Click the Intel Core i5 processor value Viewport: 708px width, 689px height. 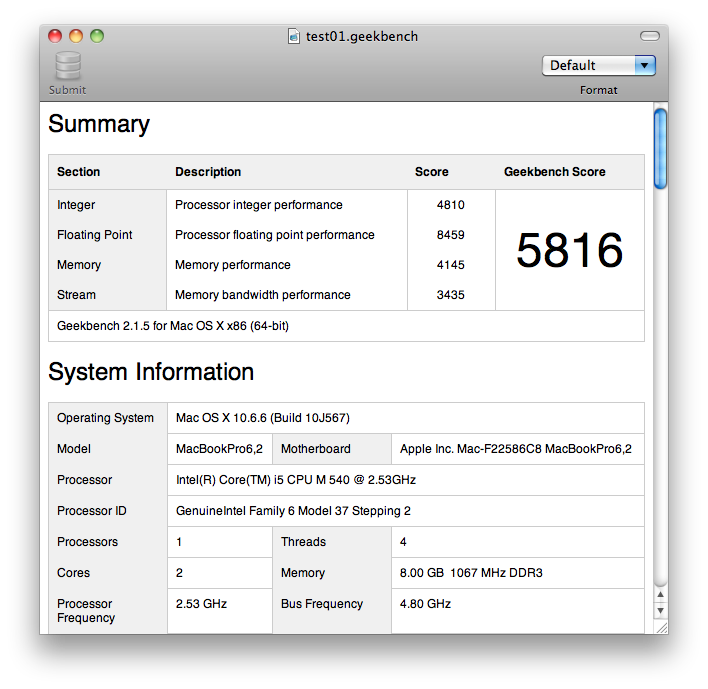point(296,480)
